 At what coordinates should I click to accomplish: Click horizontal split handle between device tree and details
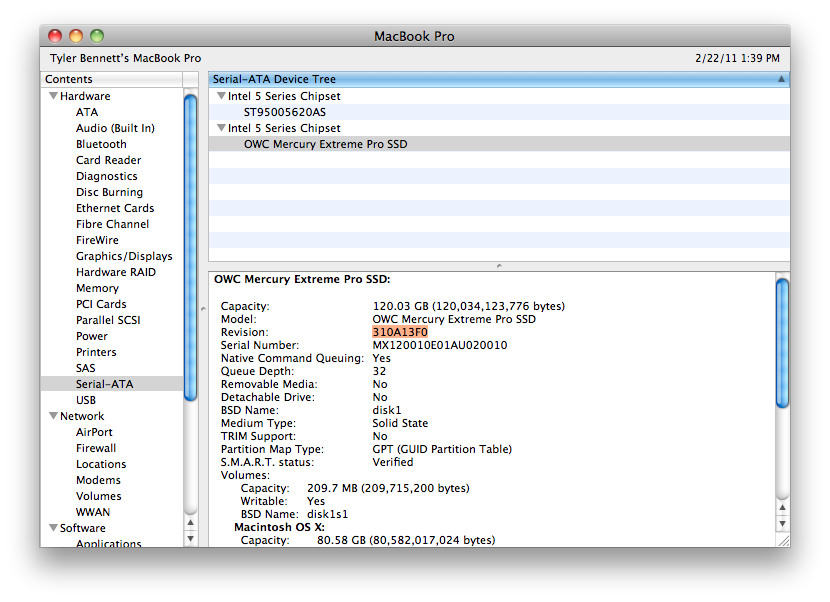tap(499, 266)
